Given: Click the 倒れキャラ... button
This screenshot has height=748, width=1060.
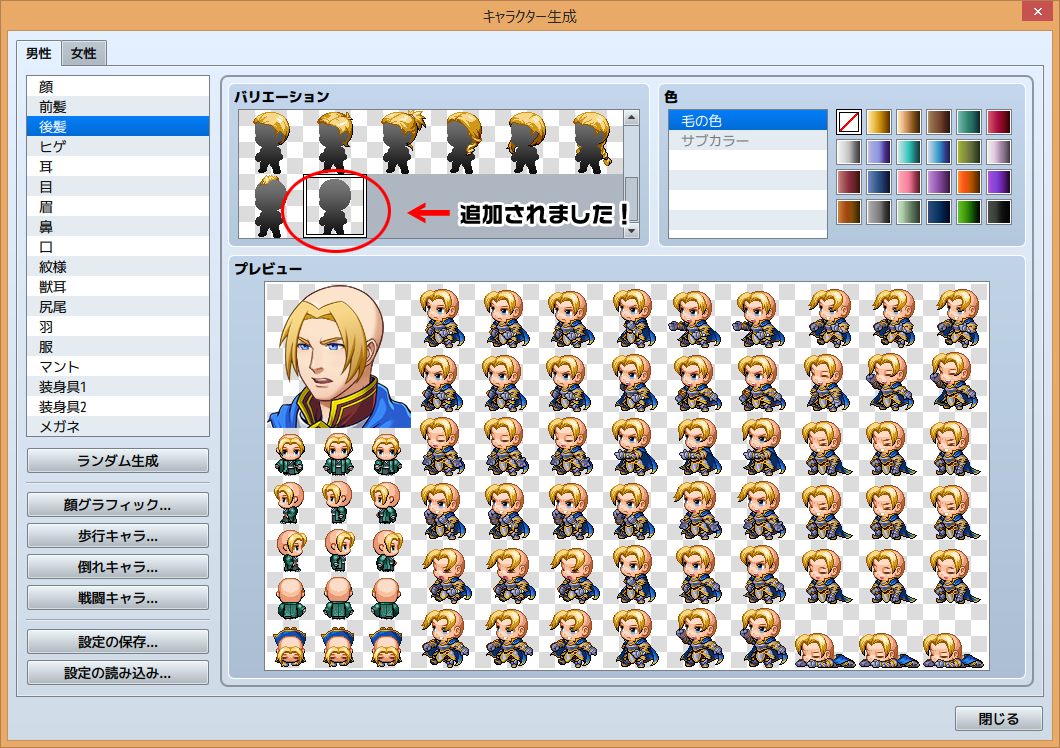Looking at the screenshot, I should click(118, 567).
